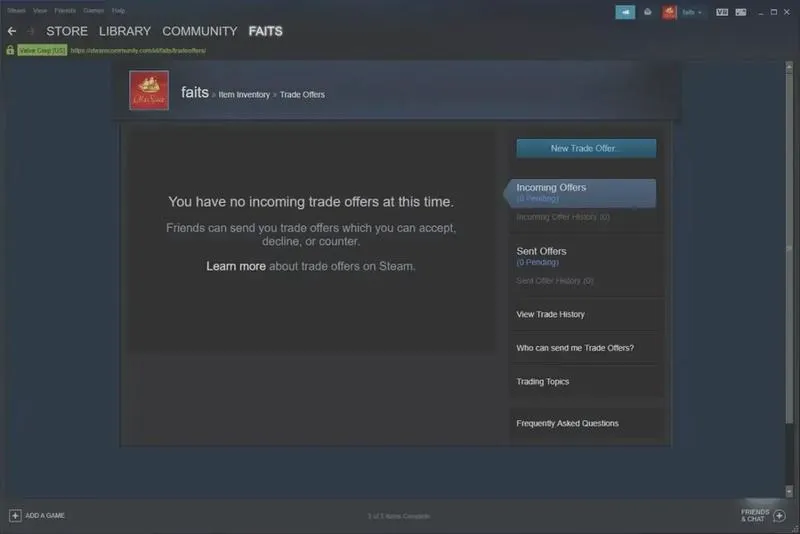
Task: Open View Trade History
Action: coord(551,314)
